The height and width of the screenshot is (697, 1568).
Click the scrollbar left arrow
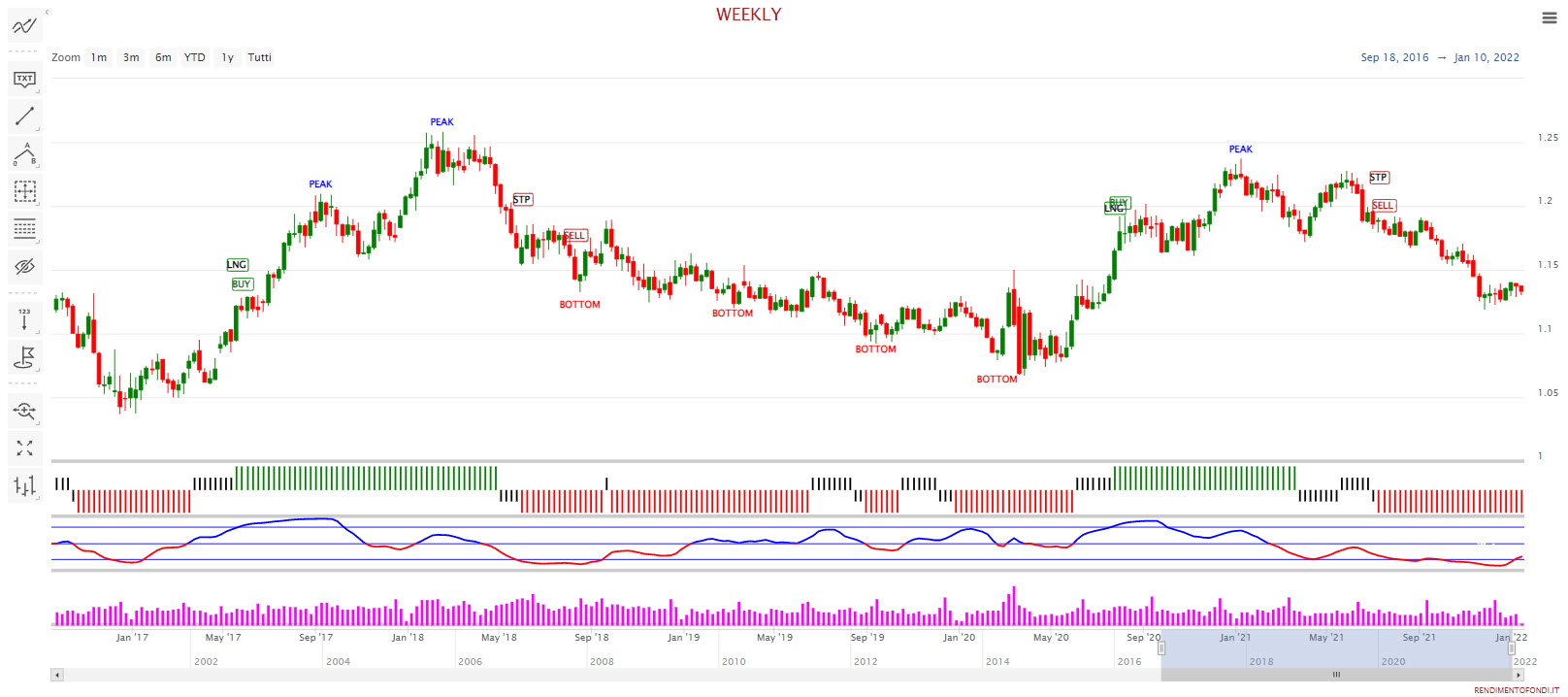click(x=57, y=675)
